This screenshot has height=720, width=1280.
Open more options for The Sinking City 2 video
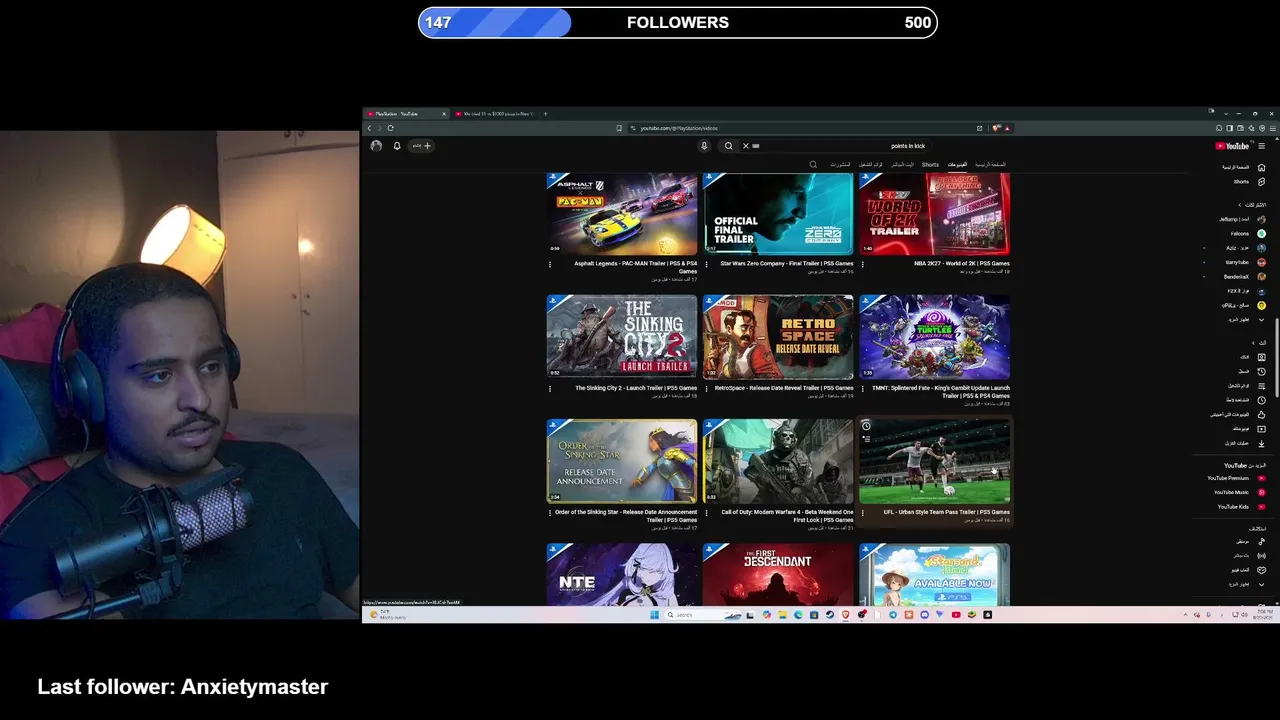550,389
